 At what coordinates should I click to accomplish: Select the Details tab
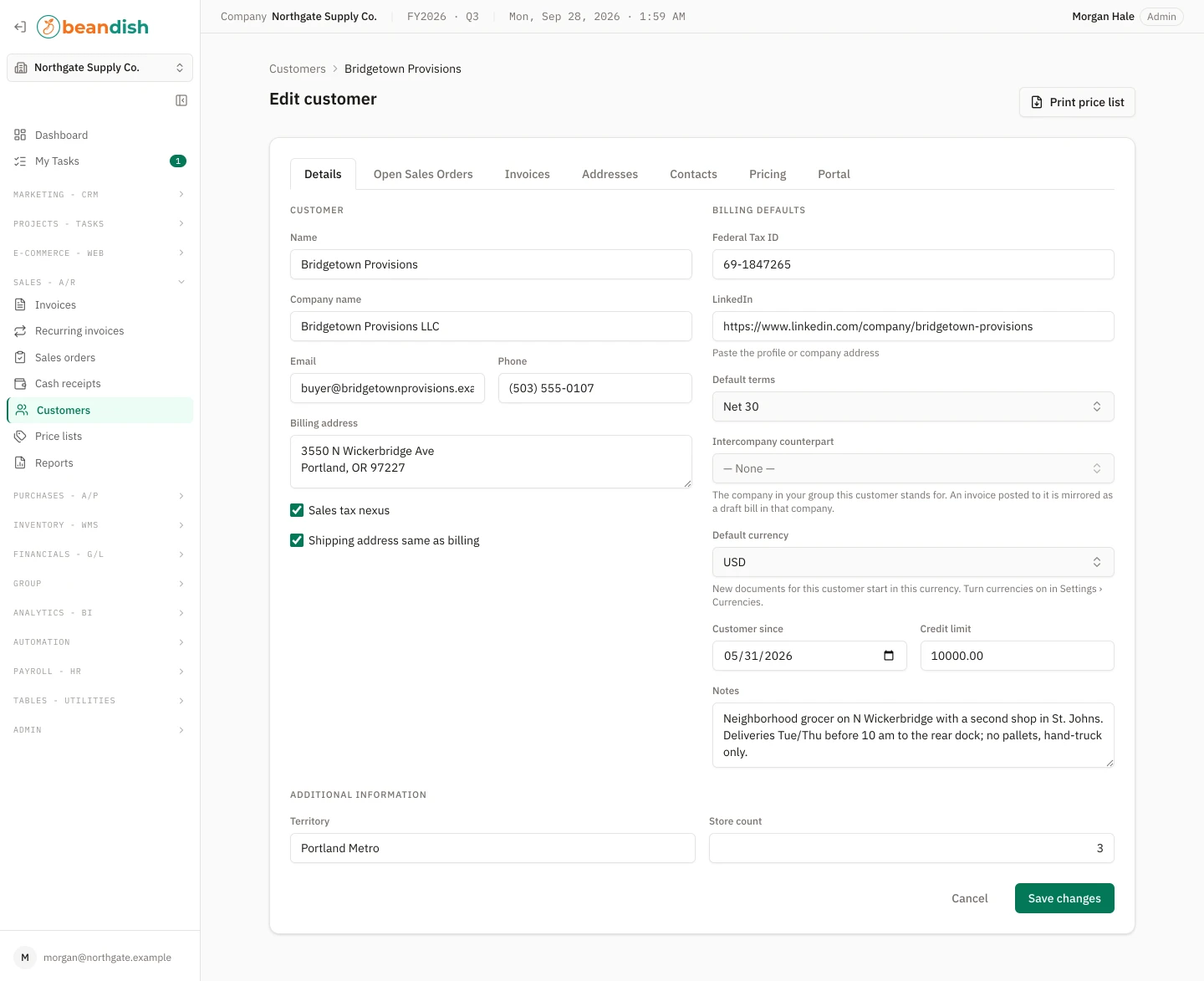point(323,174)
